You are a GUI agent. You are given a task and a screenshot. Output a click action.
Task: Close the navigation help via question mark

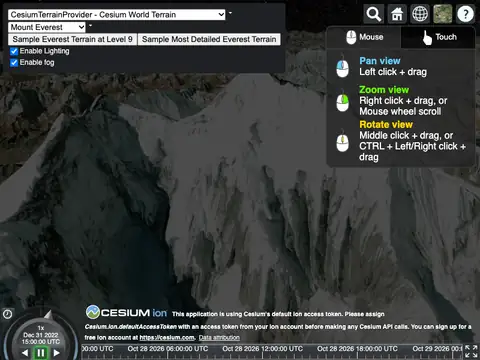pyautogui.click(x=465, y=14)
